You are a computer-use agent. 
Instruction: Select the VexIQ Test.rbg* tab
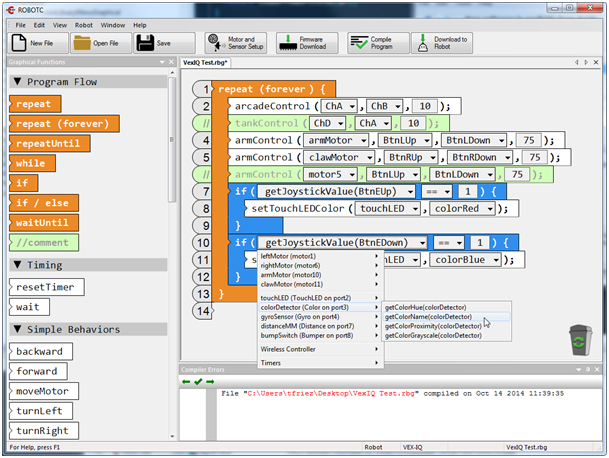click(205, 62)
